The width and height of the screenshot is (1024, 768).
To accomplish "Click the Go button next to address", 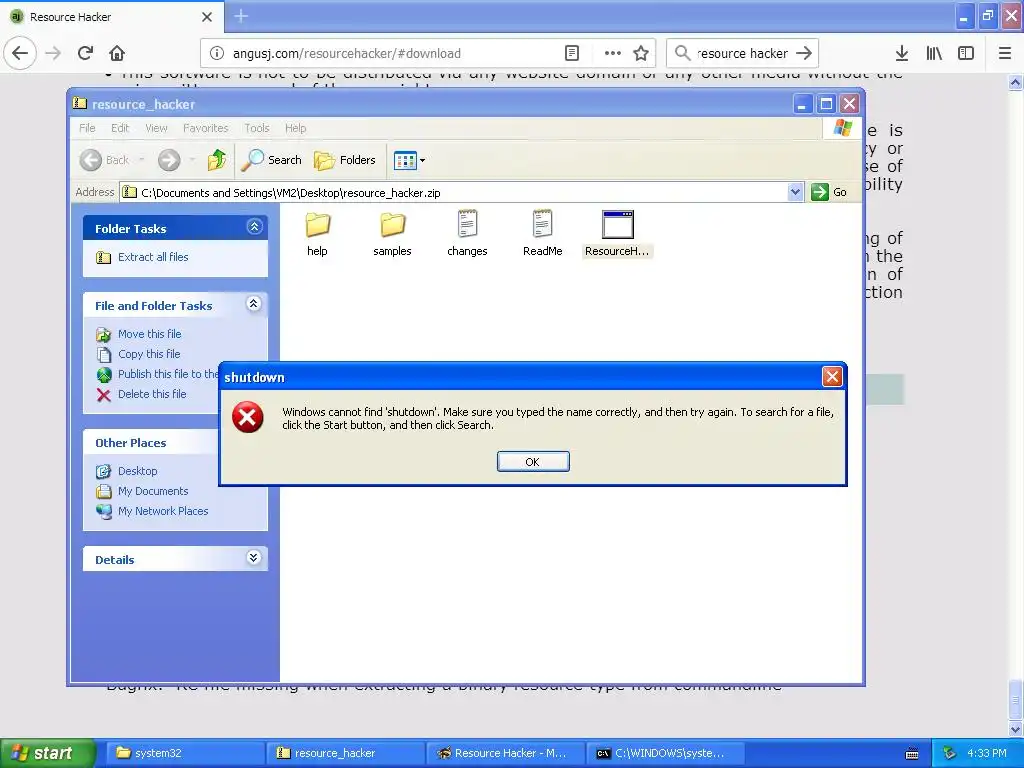I will pyautogui.click(x=829, y=192).
